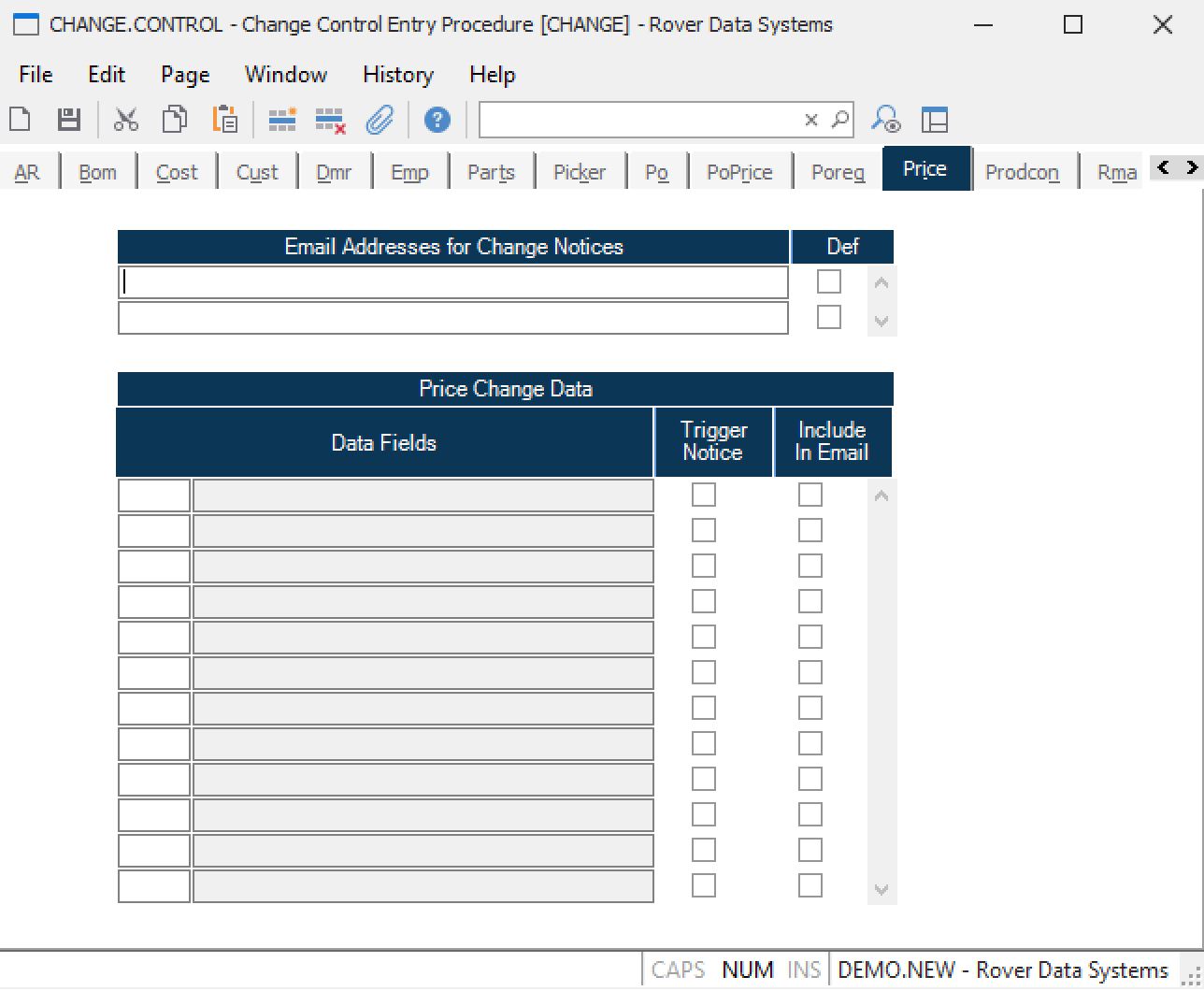Click the search magnifier button
Screen dimensions: 1204x991
[x=840, y=120]
